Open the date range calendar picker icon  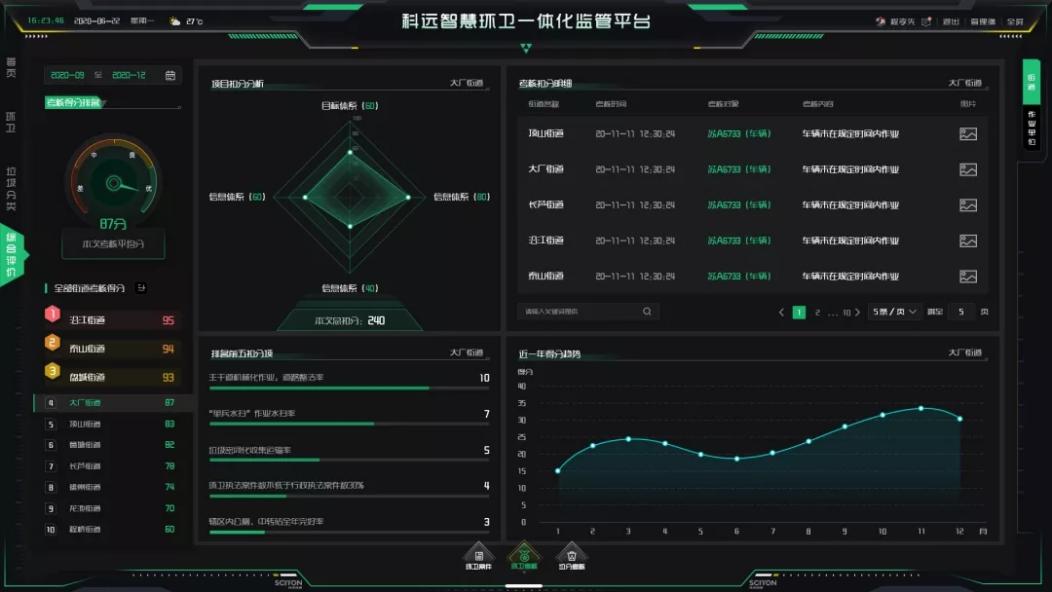click(170, 75)
